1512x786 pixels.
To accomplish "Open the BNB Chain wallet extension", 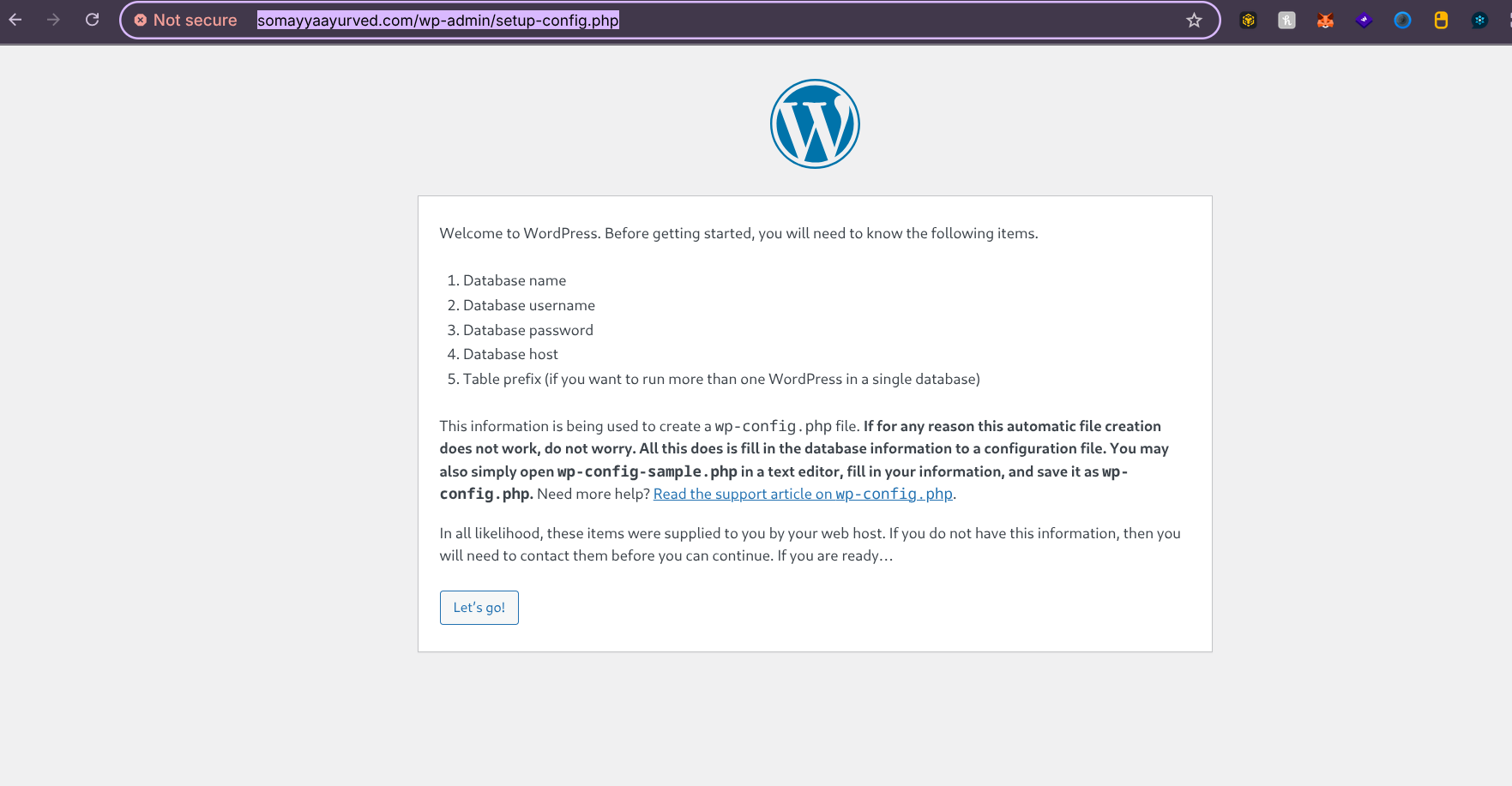I will [x=1248, y=20].
